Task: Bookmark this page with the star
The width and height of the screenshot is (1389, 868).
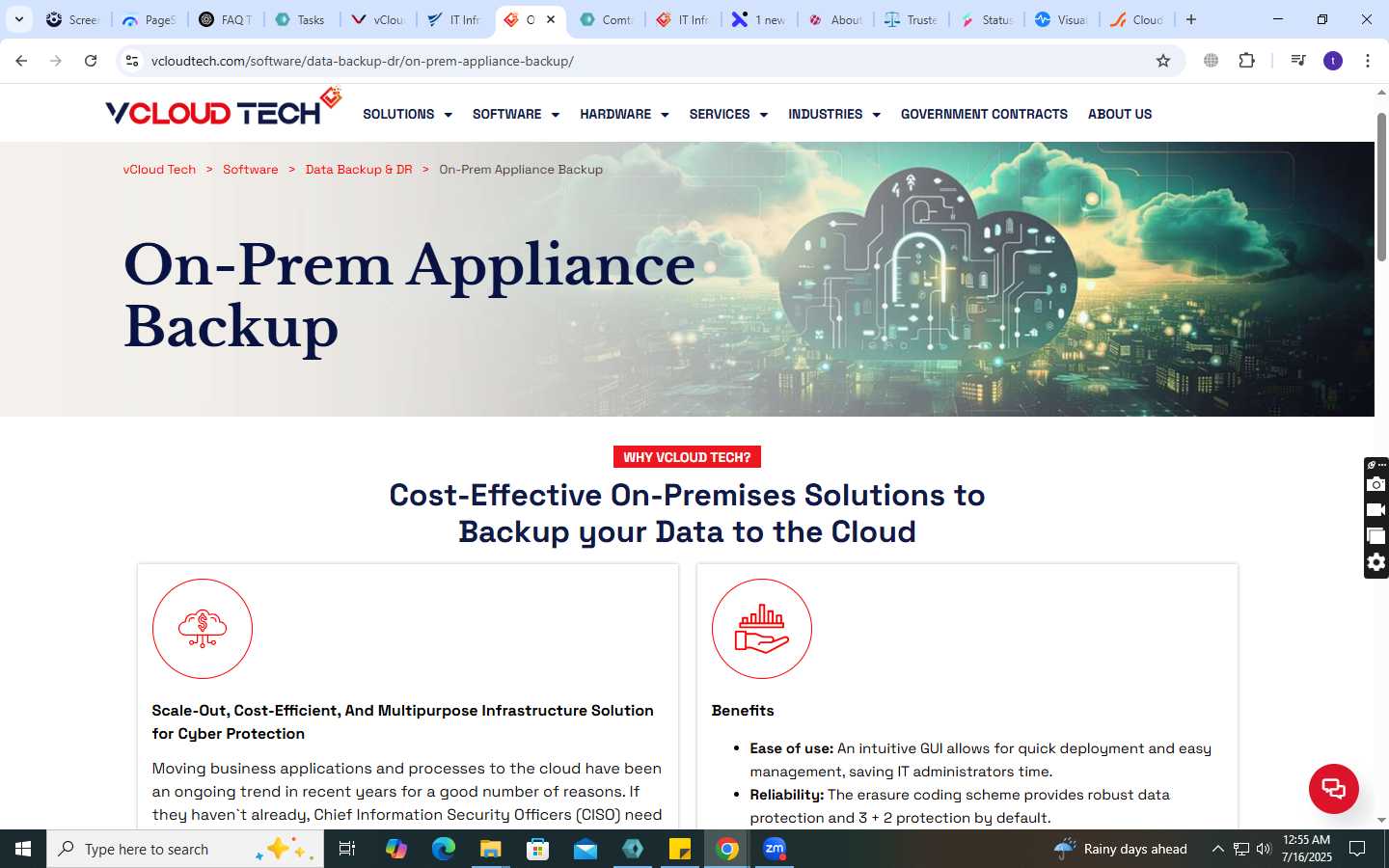Action: click(1163, 61)
